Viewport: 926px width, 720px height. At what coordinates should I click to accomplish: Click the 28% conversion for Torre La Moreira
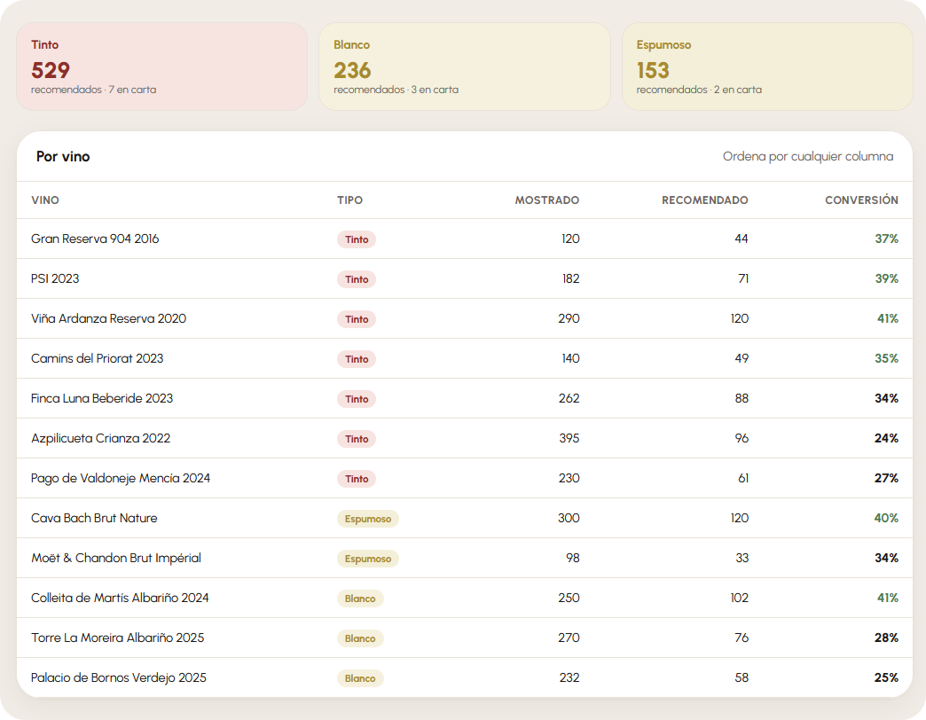tap(886, 638)
